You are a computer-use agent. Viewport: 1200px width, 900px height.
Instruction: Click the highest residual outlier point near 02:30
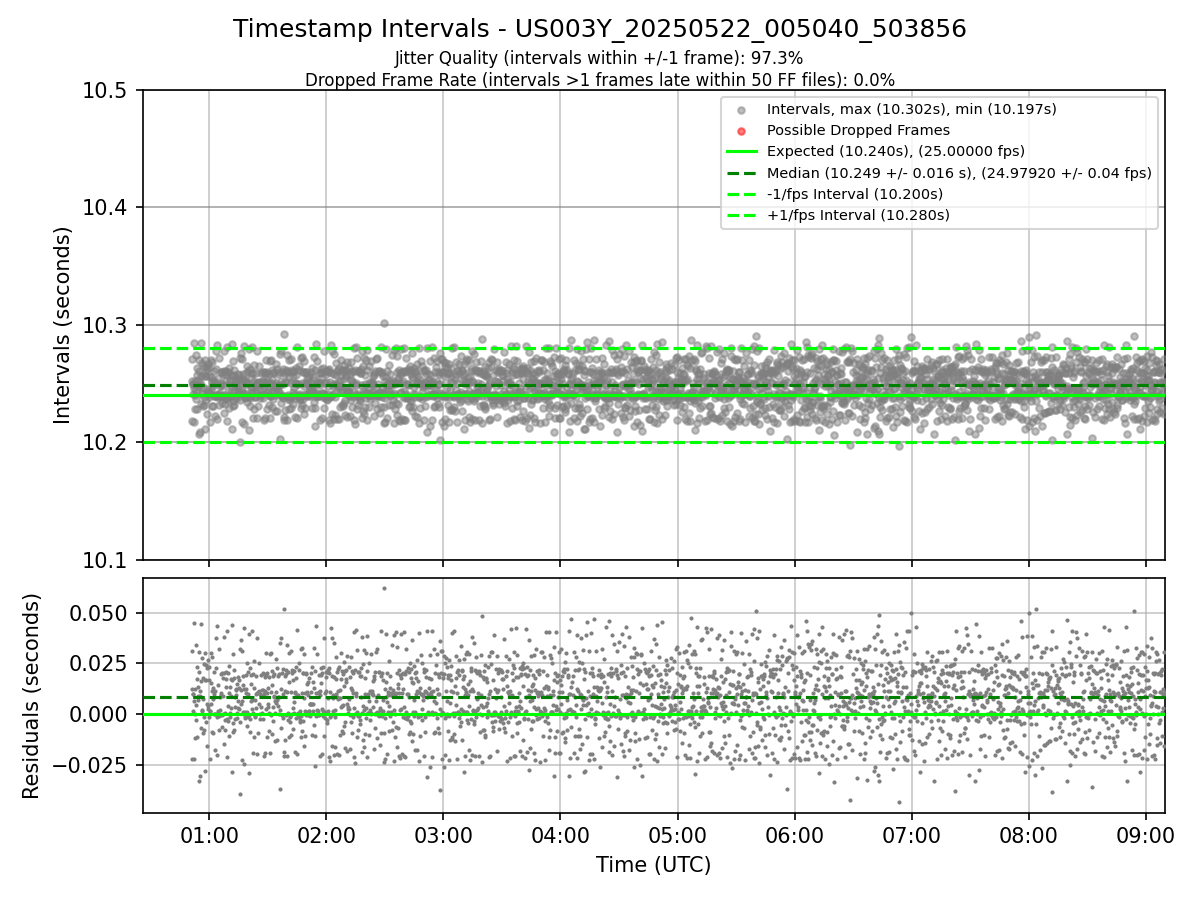click(384, 588)
